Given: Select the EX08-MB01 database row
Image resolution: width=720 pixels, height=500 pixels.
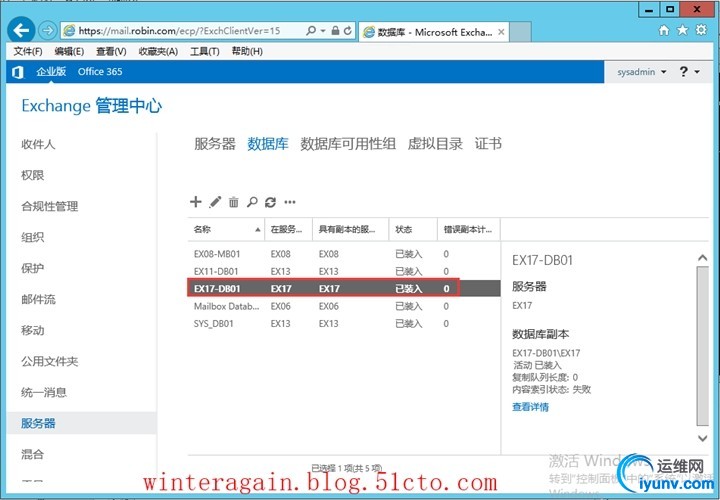Looking at the screenshot, I should click(x=344, y=254).
